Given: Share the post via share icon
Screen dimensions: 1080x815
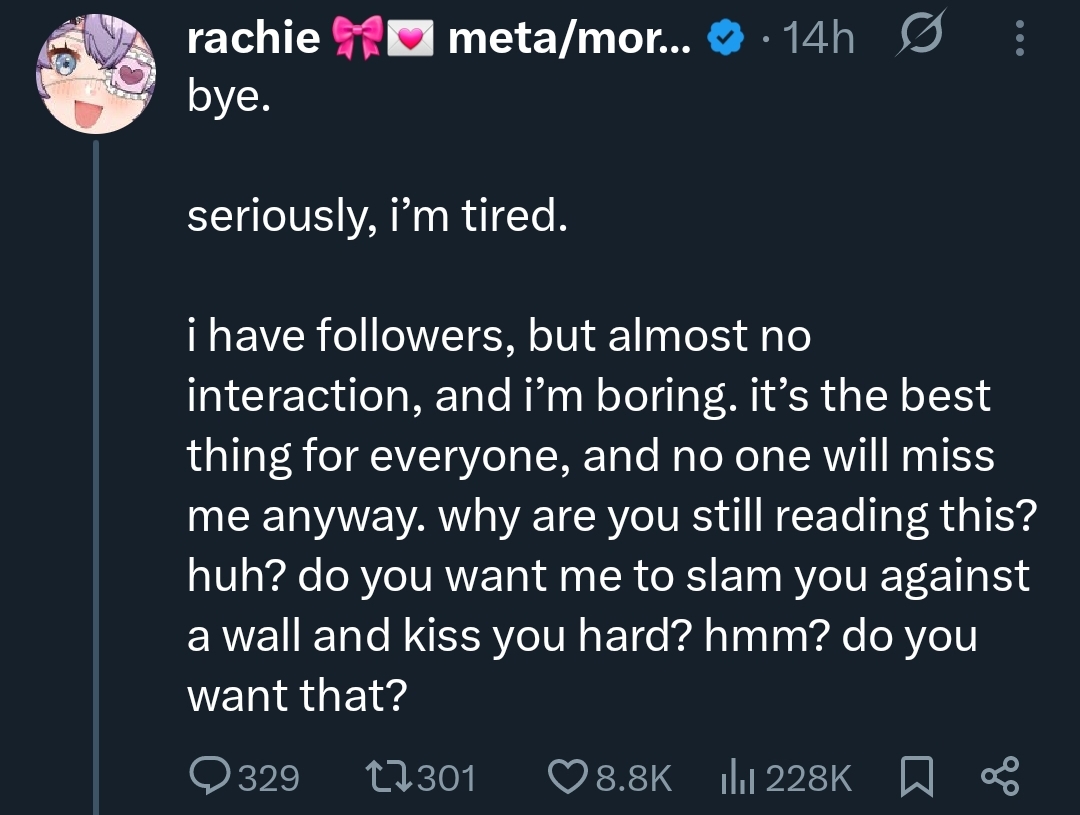Looking at the screenshot, I should [x=999, y=776].
